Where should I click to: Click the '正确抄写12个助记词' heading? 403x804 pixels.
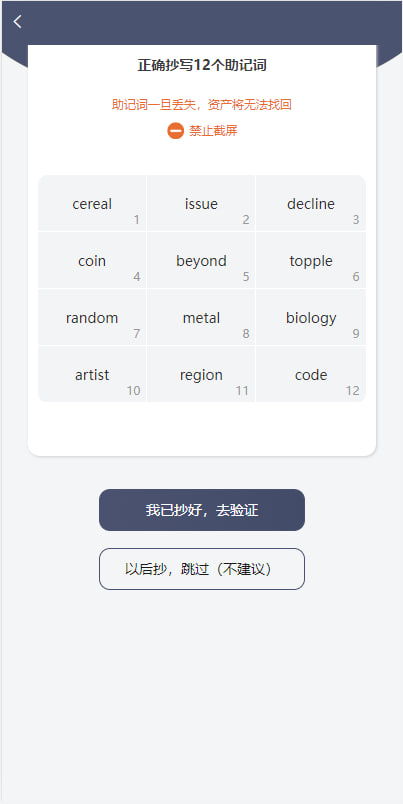202,65
